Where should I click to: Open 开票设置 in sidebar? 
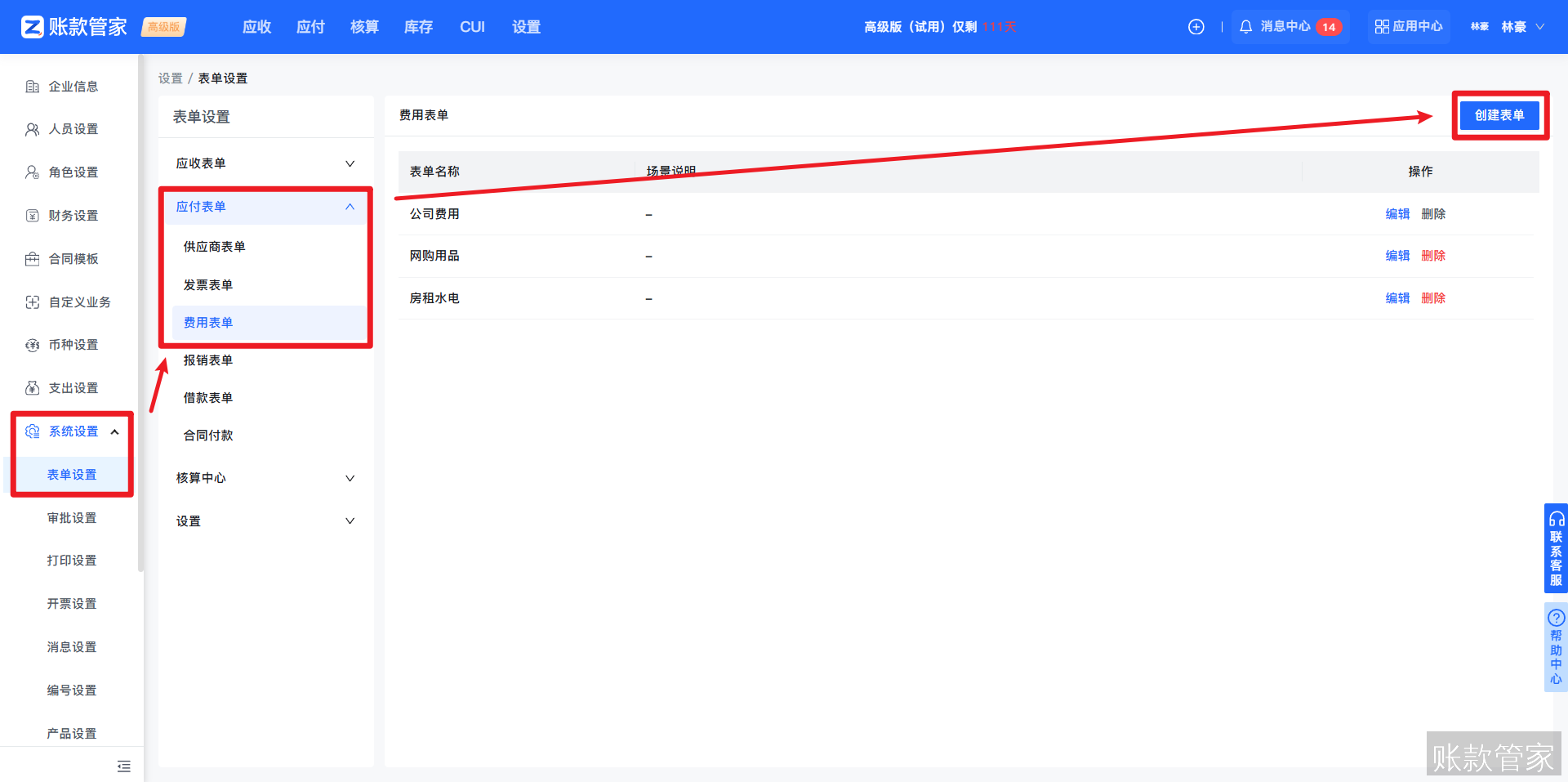[72, 604]
